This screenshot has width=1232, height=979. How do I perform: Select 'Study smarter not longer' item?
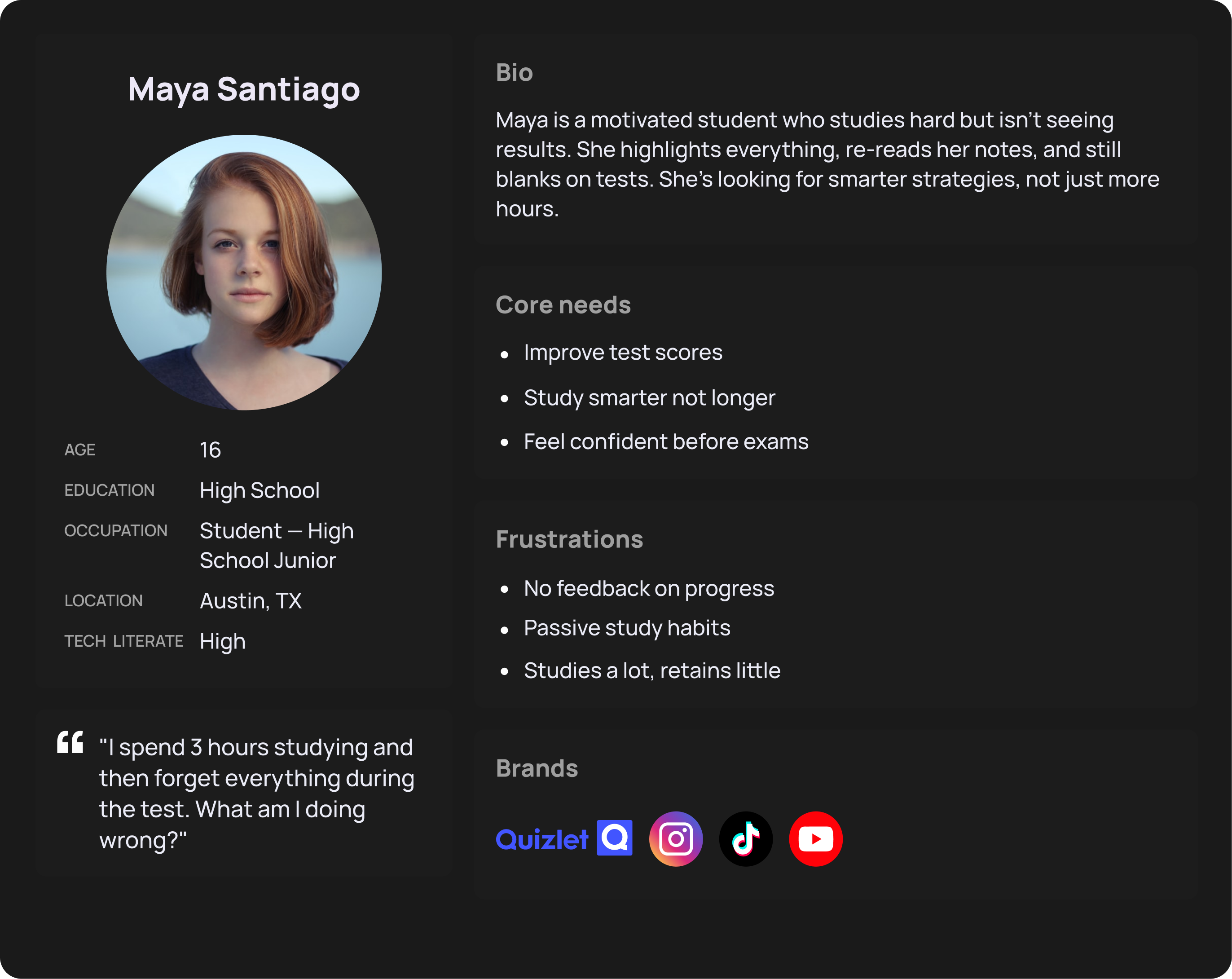(x=649, y=398)
